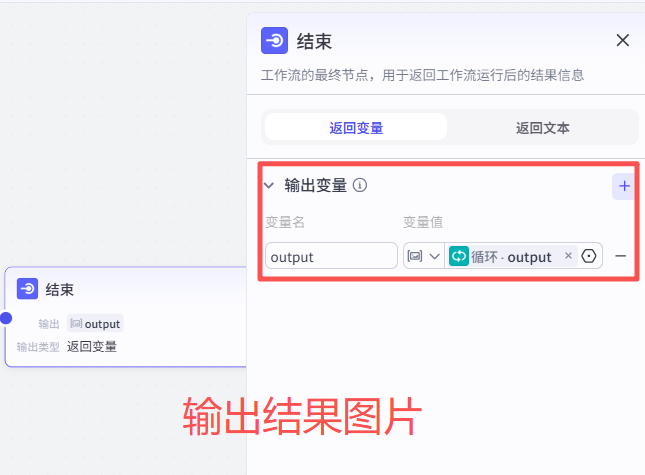645x475 pixels.
Task: Open the 循环 · output variable selector
Action: [511, 256]
